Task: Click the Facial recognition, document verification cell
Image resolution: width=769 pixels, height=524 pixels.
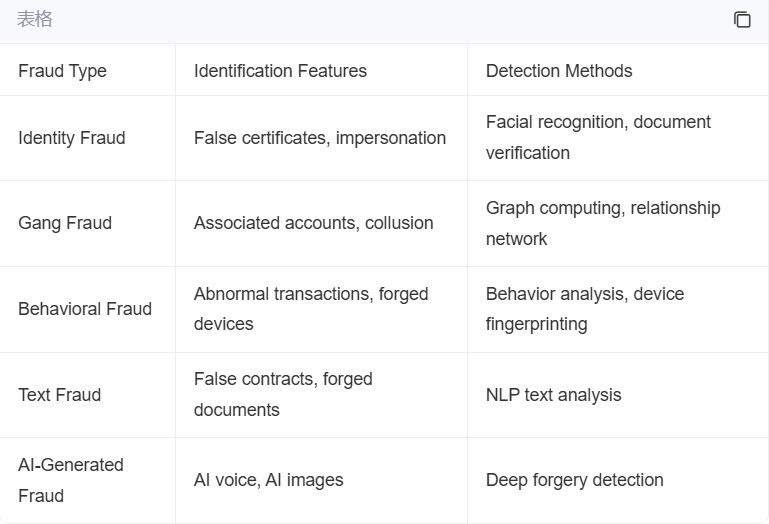Action: (x=617, y=138)
